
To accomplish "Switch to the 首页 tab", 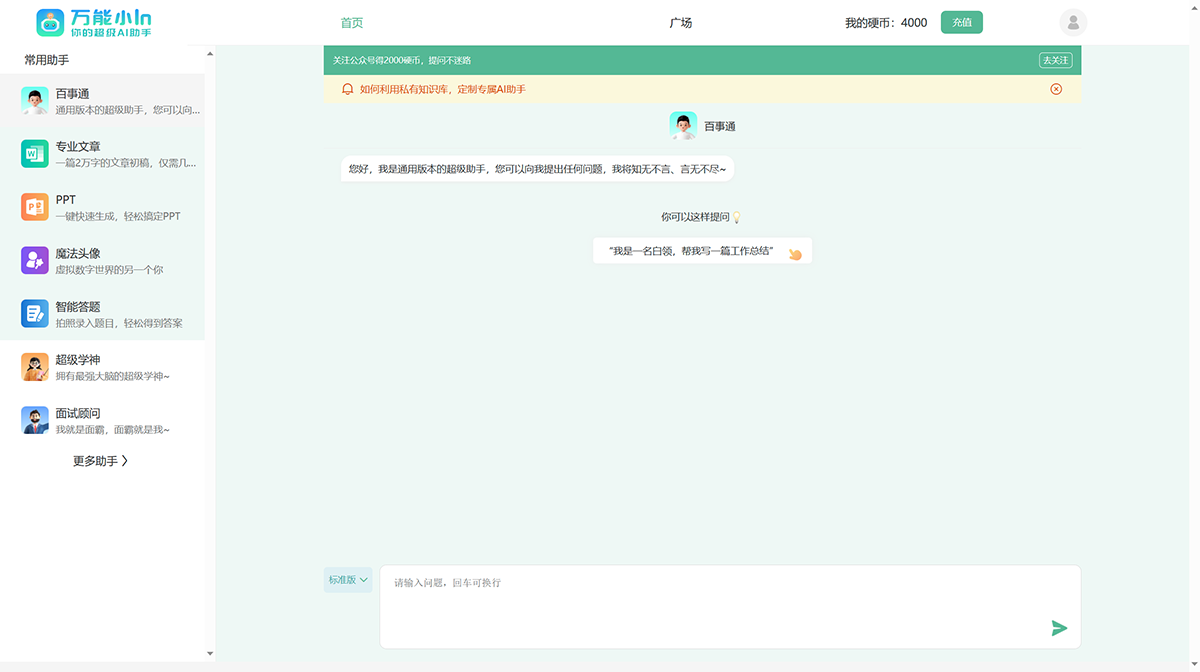I will coord(351,21).
